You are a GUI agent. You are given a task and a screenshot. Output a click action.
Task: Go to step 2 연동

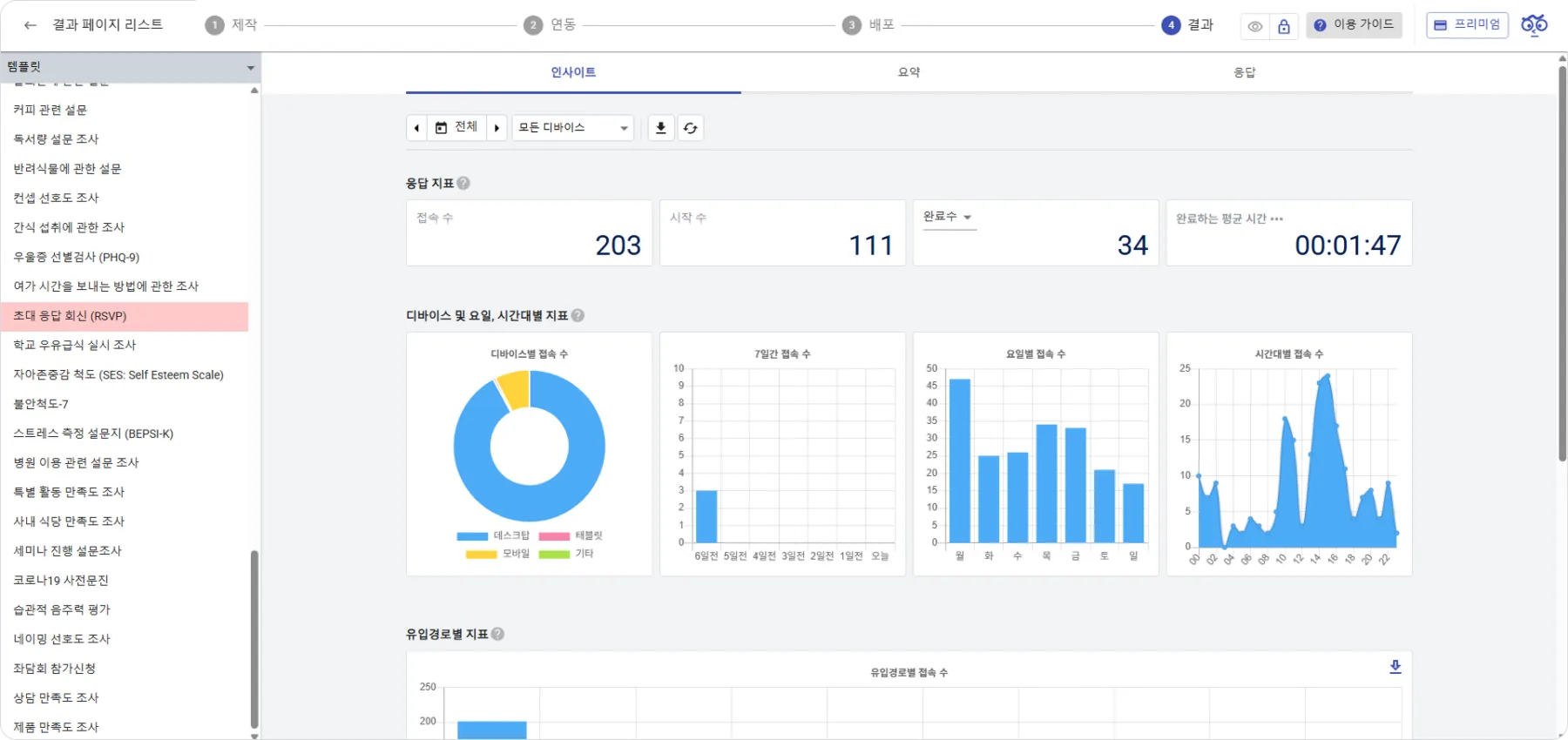point(550,25)
